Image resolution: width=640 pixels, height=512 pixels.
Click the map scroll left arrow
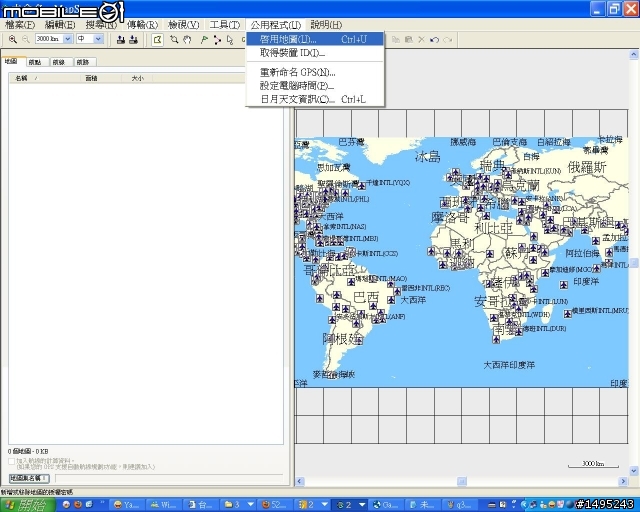(x=300, y=481)
